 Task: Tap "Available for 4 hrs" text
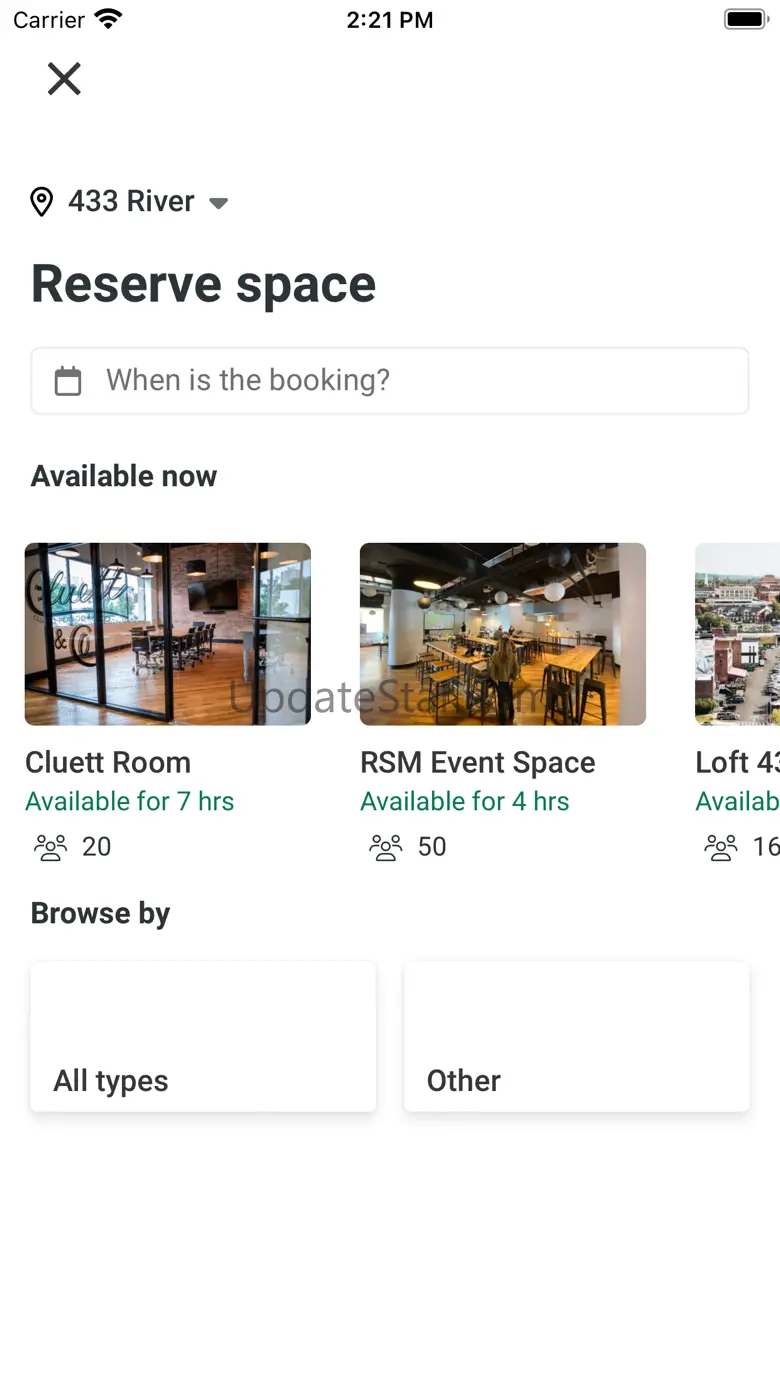pos(465,801)
